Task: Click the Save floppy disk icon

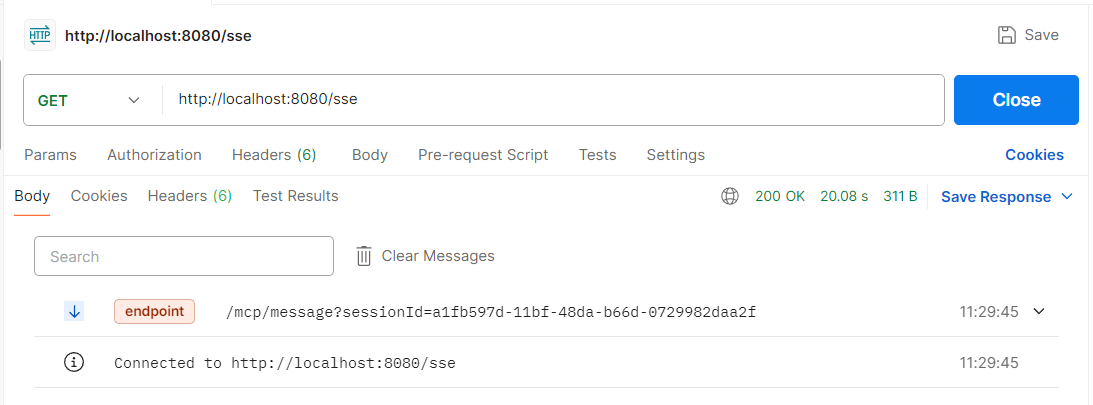Action: (1007, 35)
